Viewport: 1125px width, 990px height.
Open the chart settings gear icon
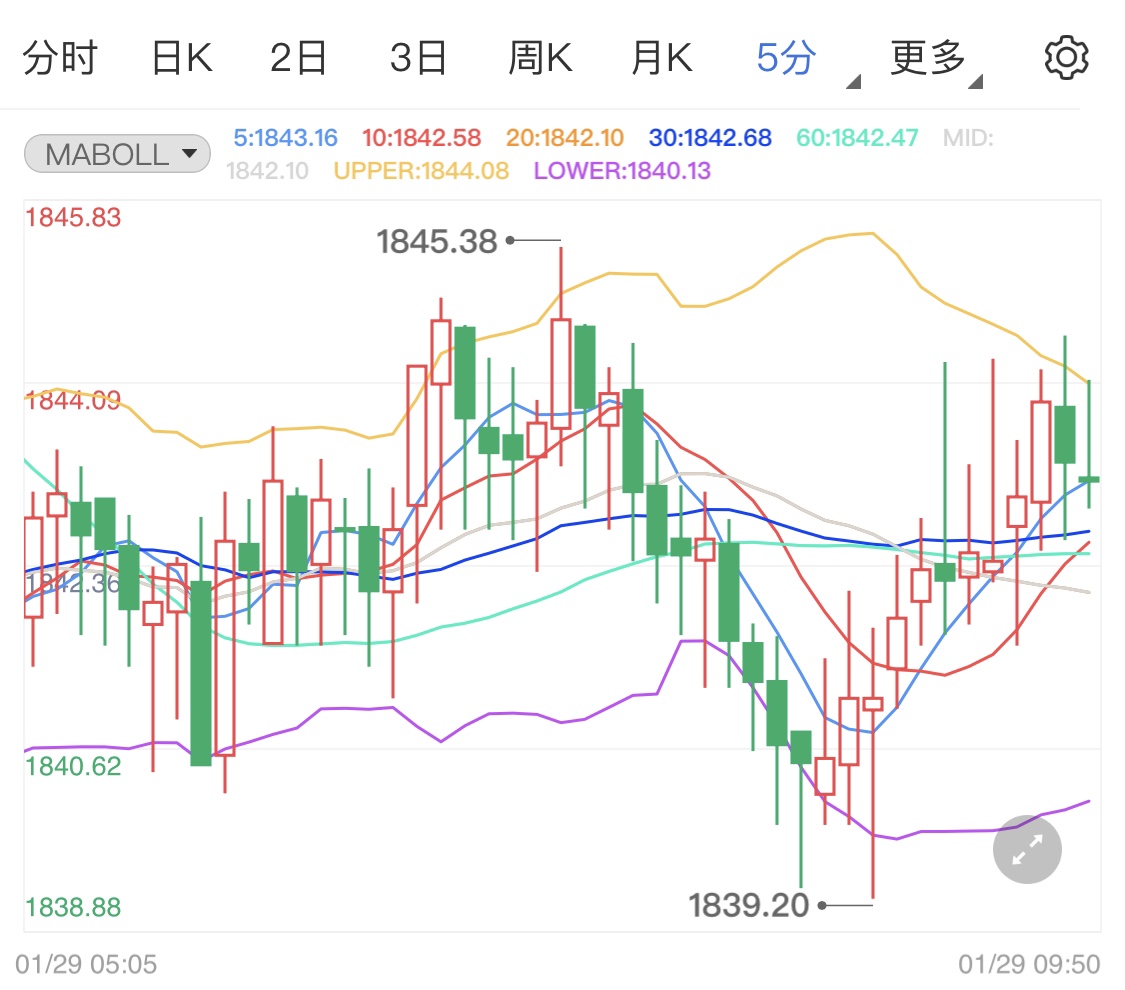point(1066,58)
